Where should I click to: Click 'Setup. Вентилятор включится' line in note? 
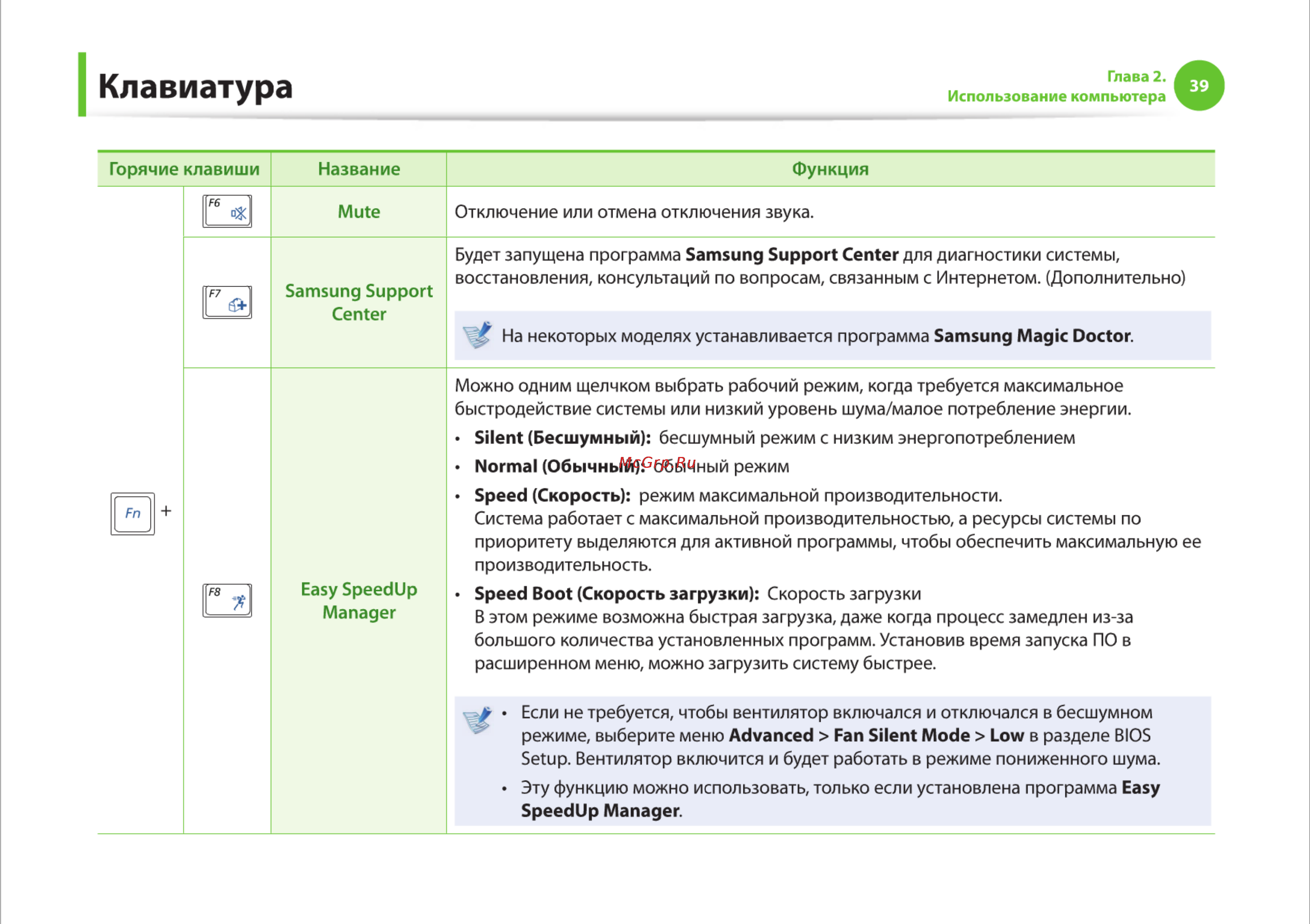click(x=841, y=759)
